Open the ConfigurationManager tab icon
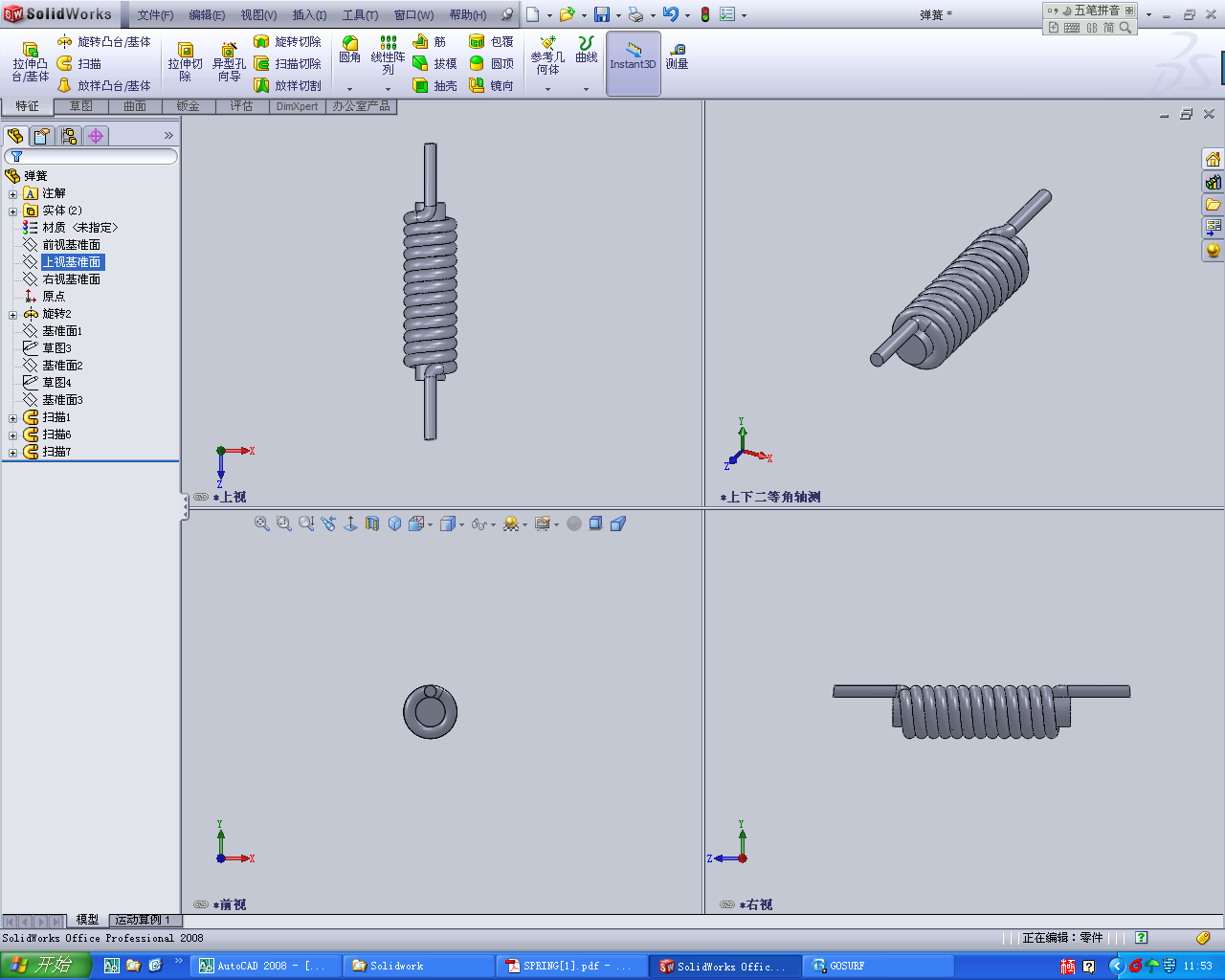 [69, 136]
